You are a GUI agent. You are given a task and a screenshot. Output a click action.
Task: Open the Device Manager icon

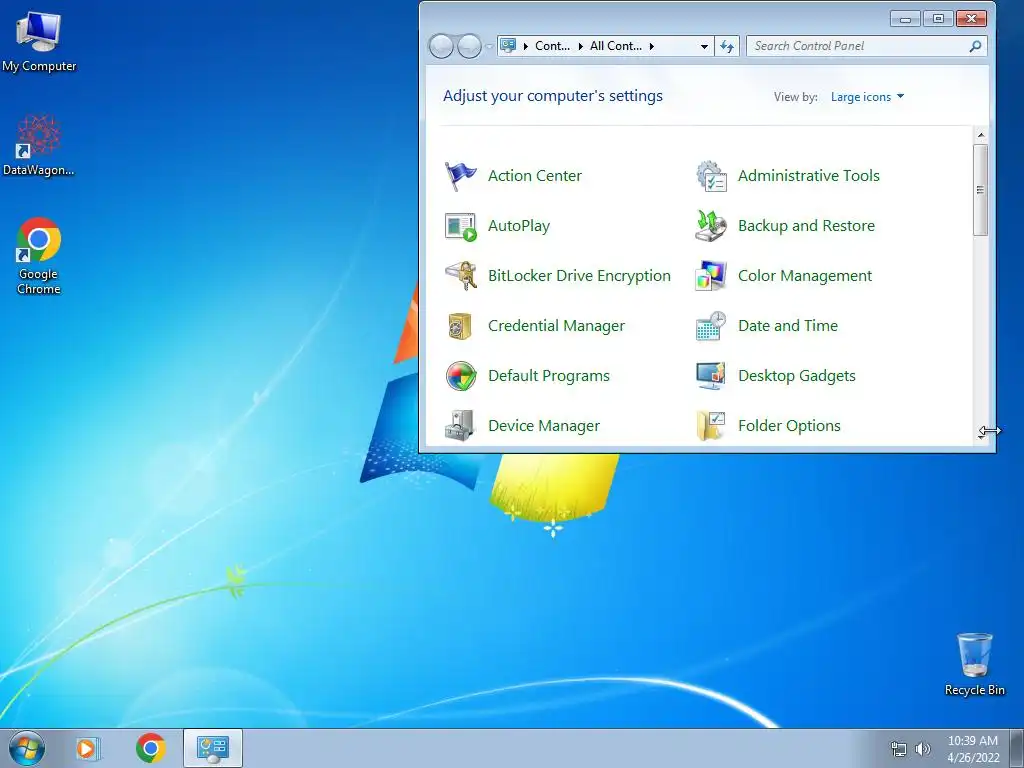coord(460,426)
